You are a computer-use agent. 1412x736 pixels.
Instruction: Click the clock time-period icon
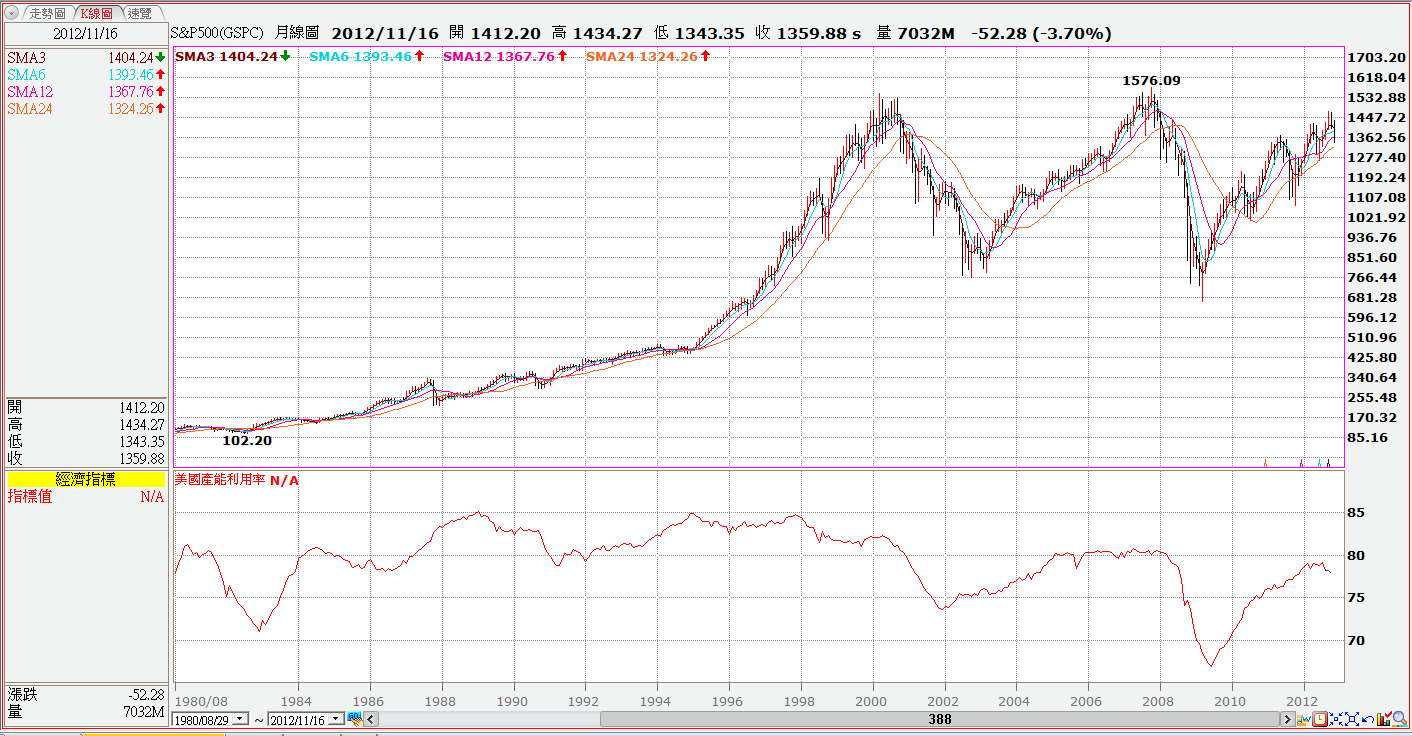(x=1320, y=719)
